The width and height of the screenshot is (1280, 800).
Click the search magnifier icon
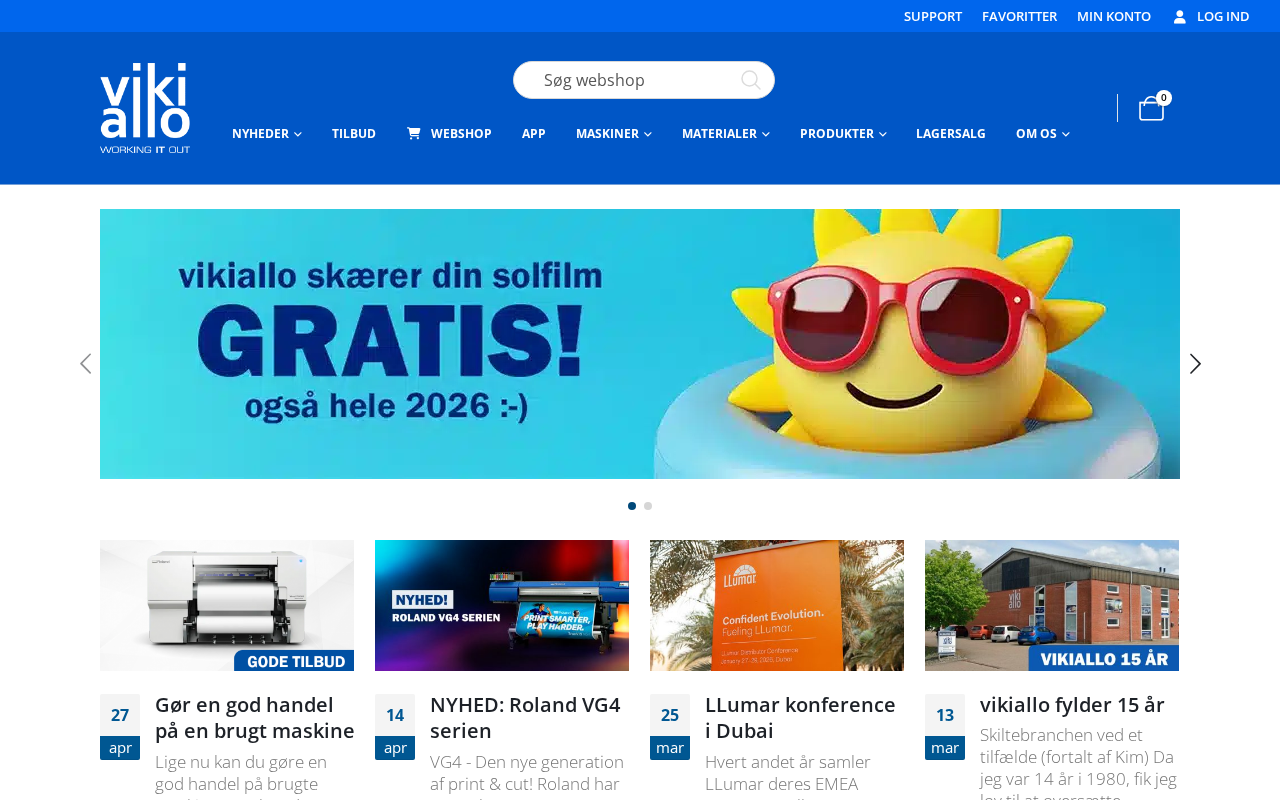750,80
